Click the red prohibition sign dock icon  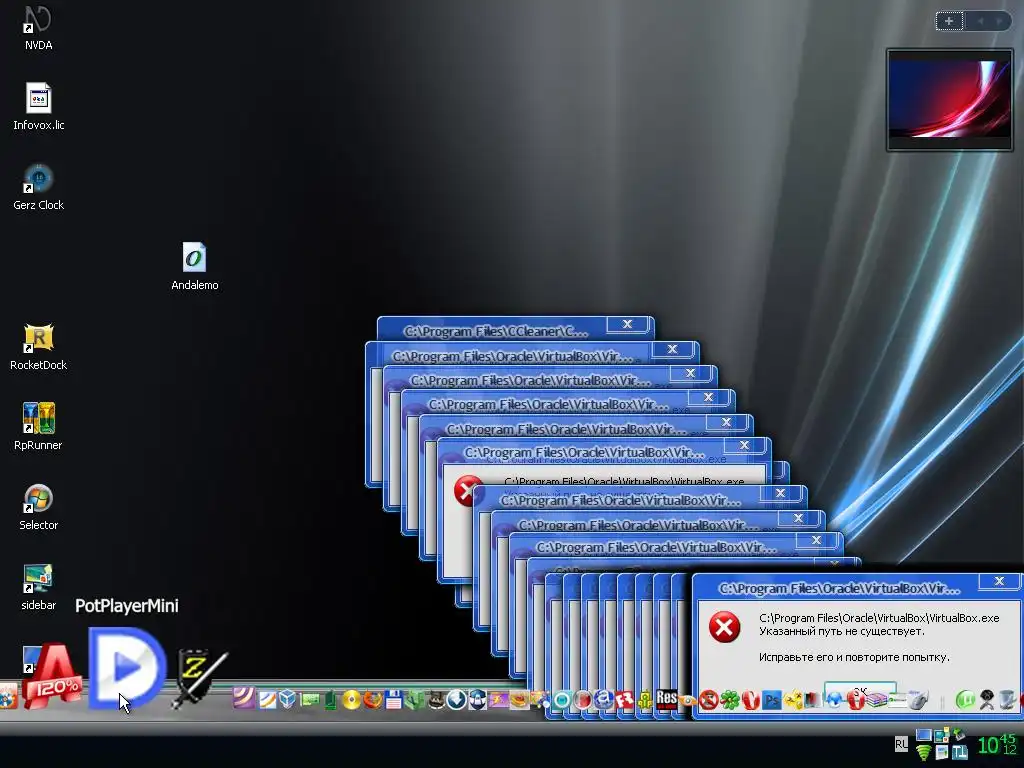pos(709,700)
